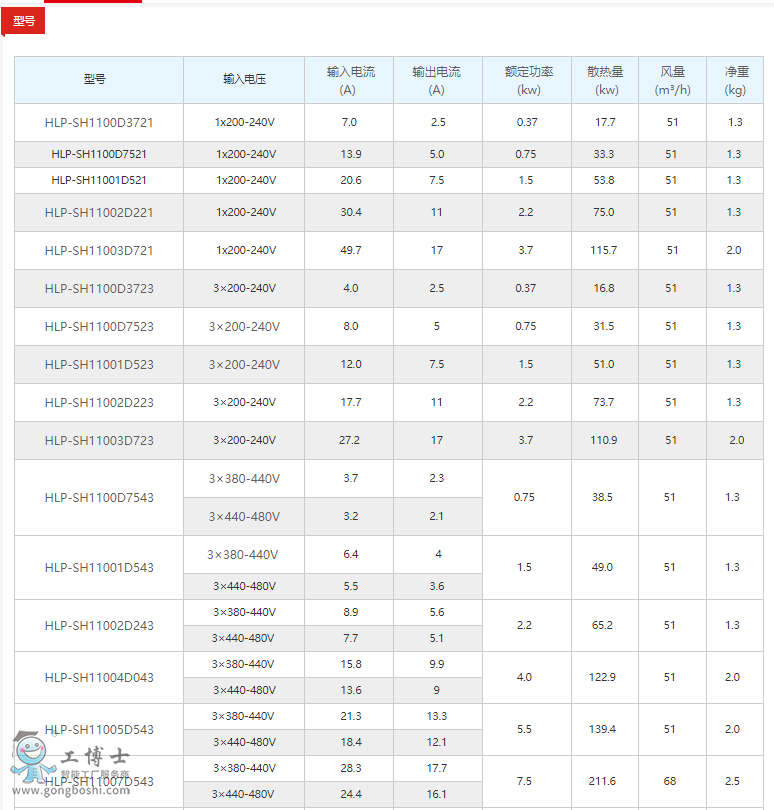Select model cell HLP-SH1100D7521
The width and height of the screenshot is (774, 810).
tap(99, 154)
